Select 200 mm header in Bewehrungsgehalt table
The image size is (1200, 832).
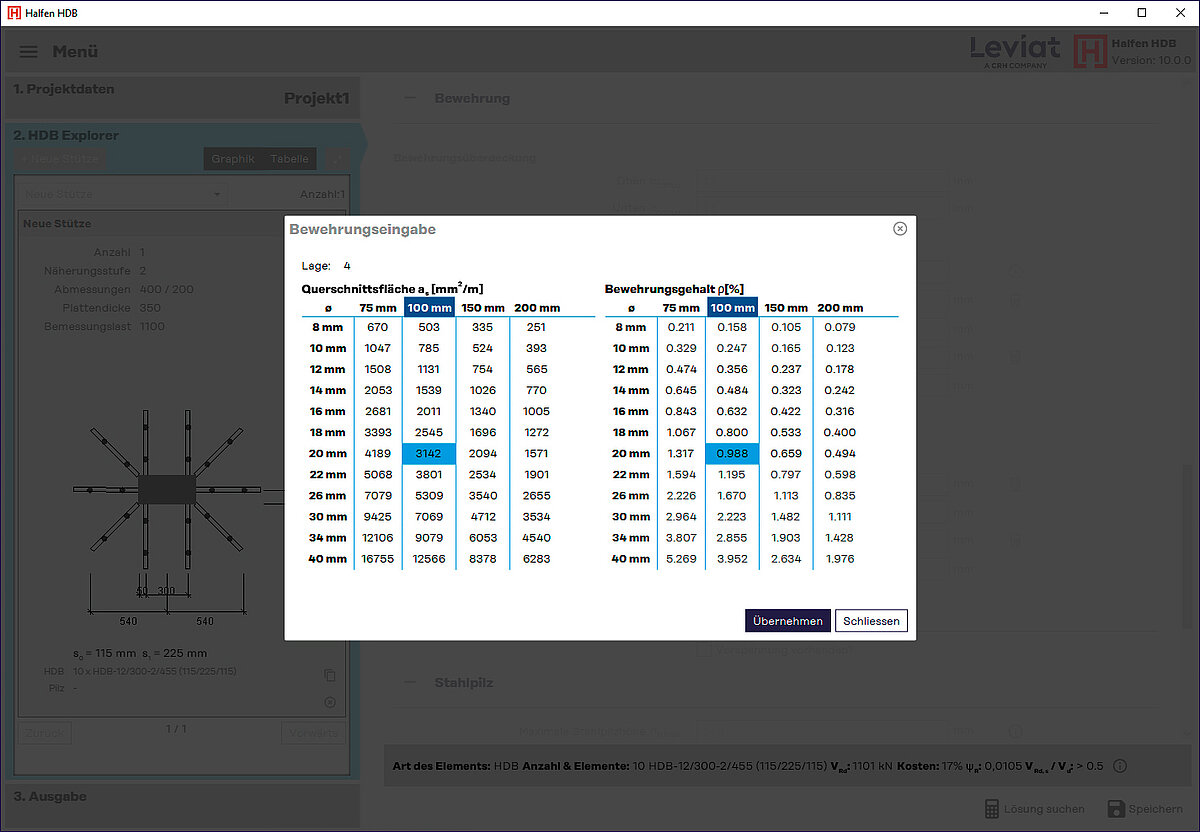(840, 307)
